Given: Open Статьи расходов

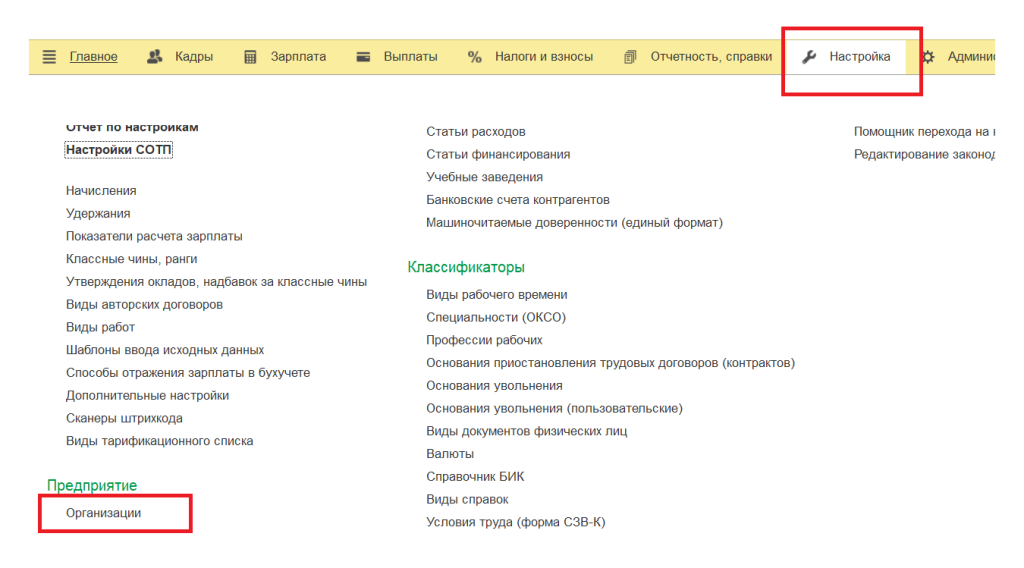Looking at the screenshot, I should (x=475, y=132).
